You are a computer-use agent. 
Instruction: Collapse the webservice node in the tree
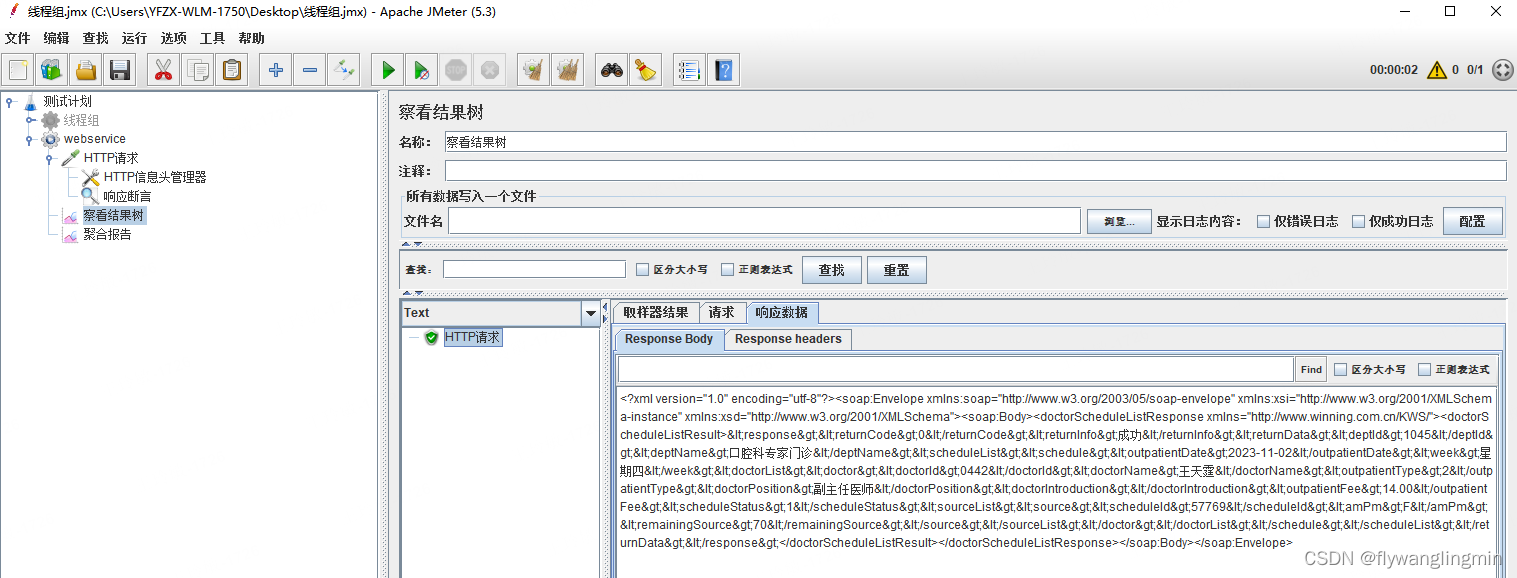[x=28, y=138]
